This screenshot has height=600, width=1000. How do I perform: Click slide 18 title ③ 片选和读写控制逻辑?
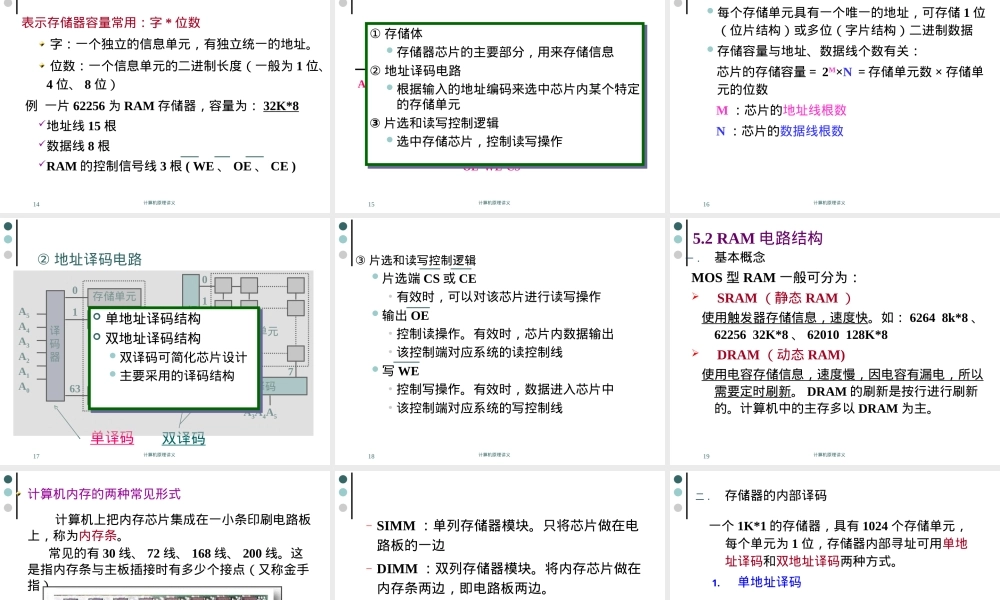(416, 260)
